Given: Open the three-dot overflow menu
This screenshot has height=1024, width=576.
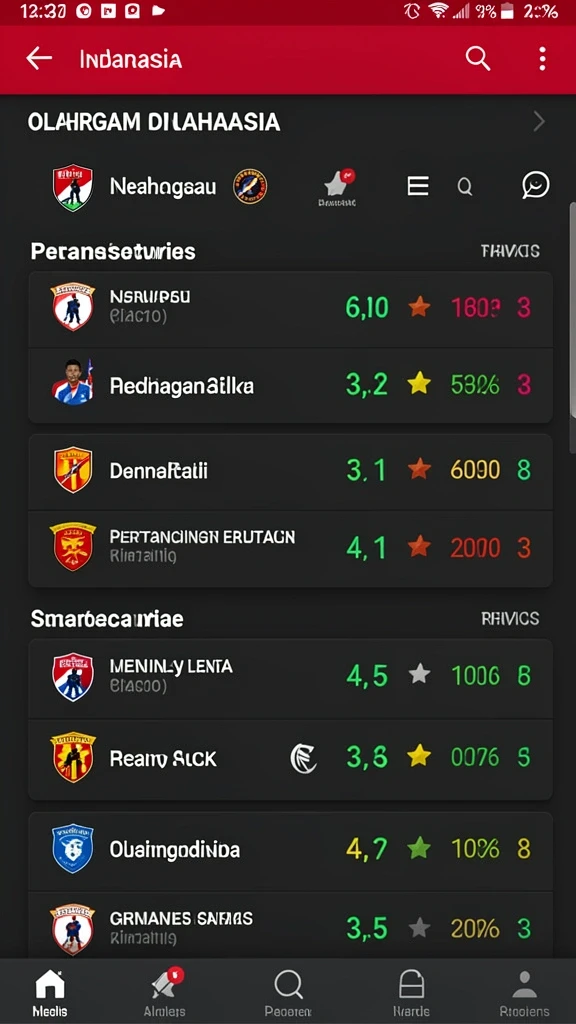Looking at the screenshot, I should (542, 59).
